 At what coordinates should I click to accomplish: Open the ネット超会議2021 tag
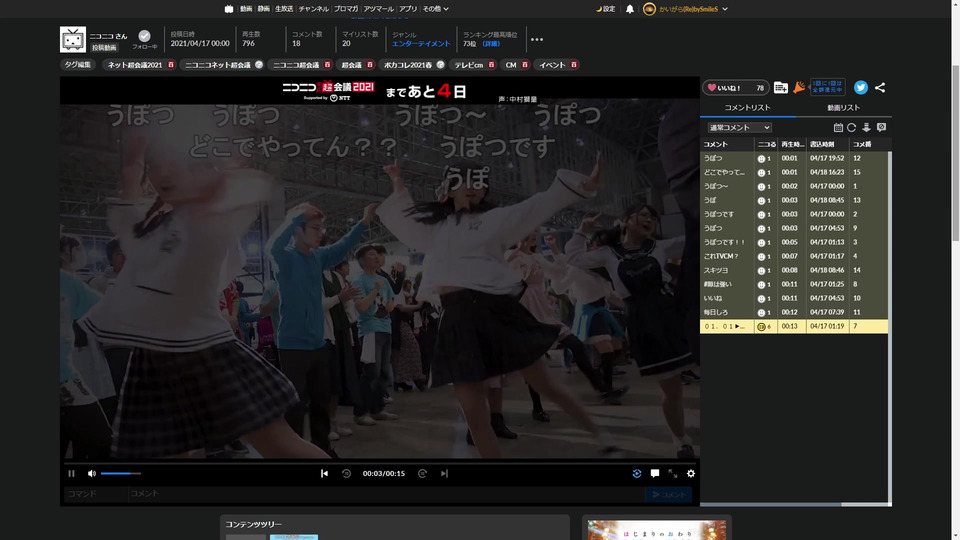click(x=135, y=65)
